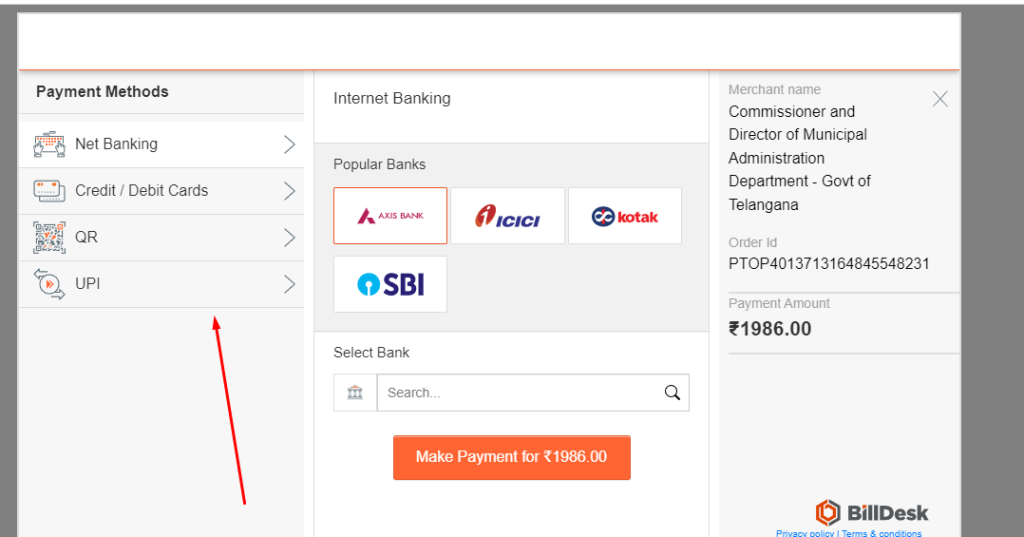Expand the QR payment chevron
The width and height of the screenshot is (1024, 537).
[x=289, y=237]
